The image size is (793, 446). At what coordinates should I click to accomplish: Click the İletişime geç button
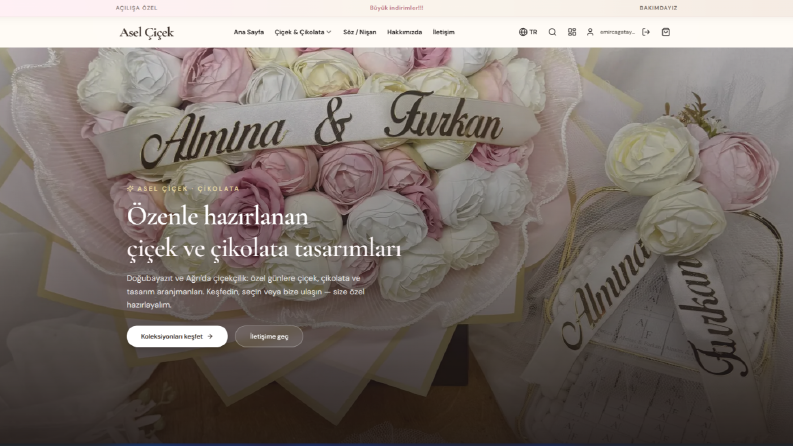pyautogui.click(x=269, y=336)
